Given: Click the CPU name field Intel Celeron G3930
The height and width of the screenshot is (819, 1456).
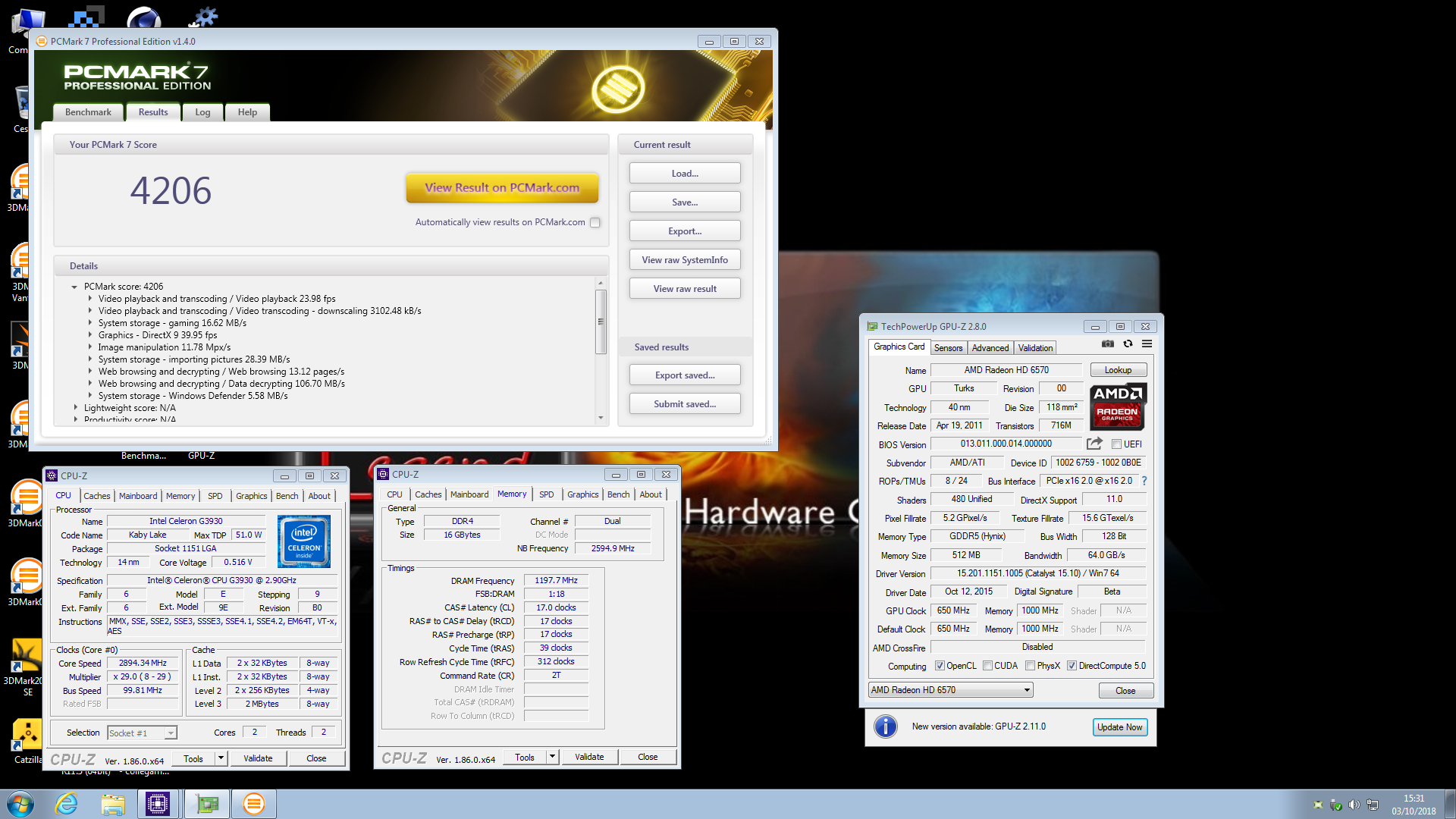Looking at the screenshot, I should (186, 521).
